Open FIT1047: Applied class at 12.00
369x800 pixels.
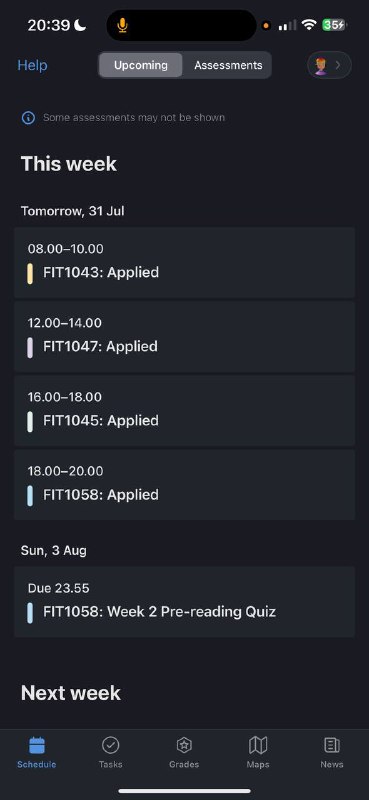[x=184, y=337]
